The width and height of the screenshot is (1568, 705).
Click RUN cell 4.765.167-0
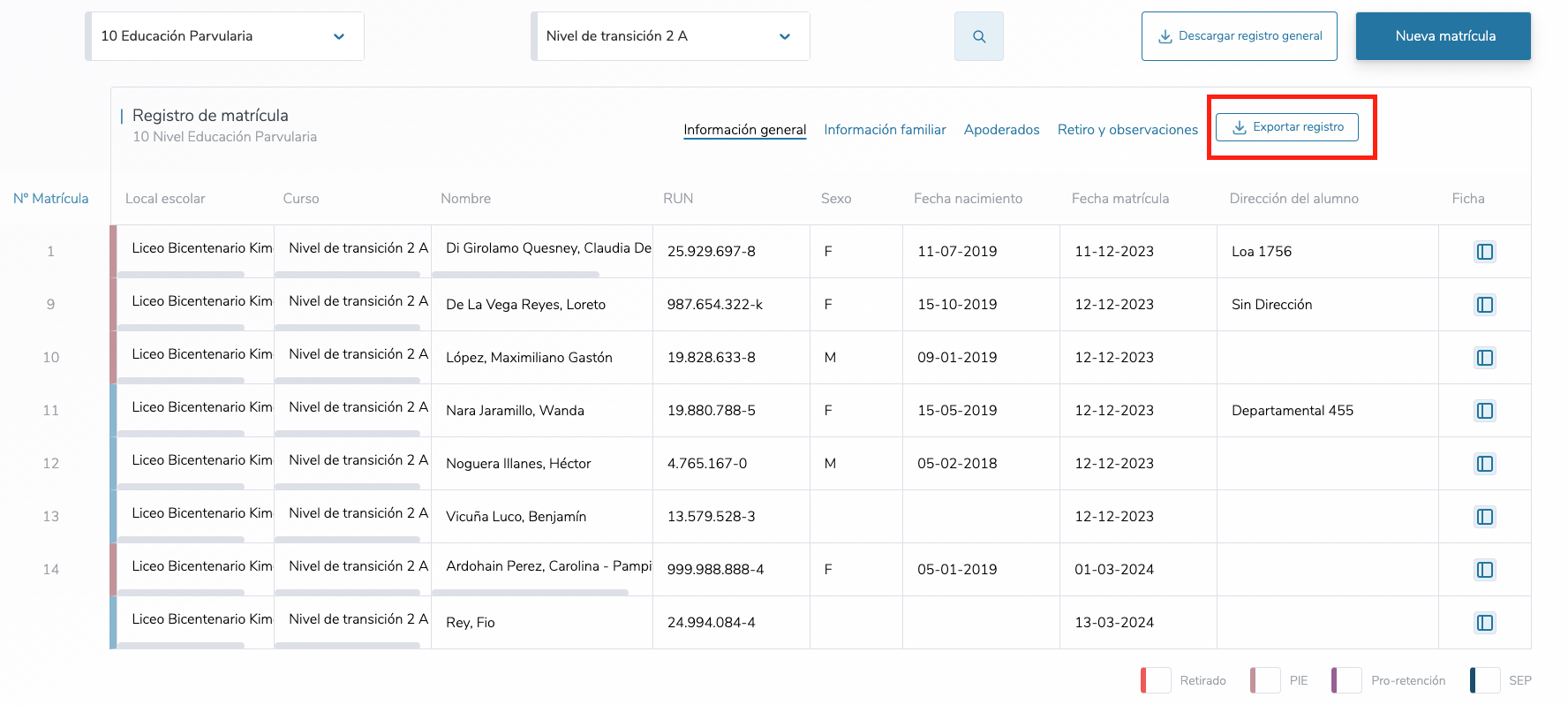[x=731, y=464]
